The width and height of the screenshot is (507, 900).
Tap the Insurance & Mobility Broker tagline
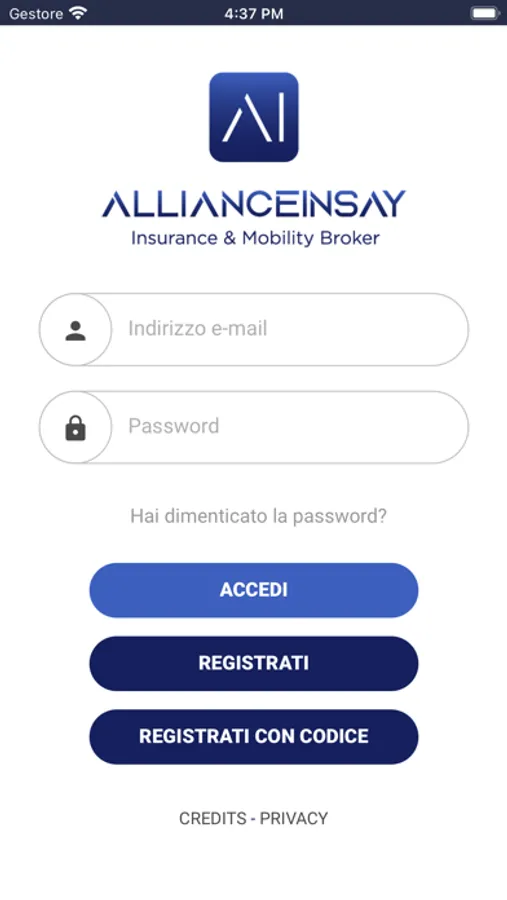coord(255,238)
